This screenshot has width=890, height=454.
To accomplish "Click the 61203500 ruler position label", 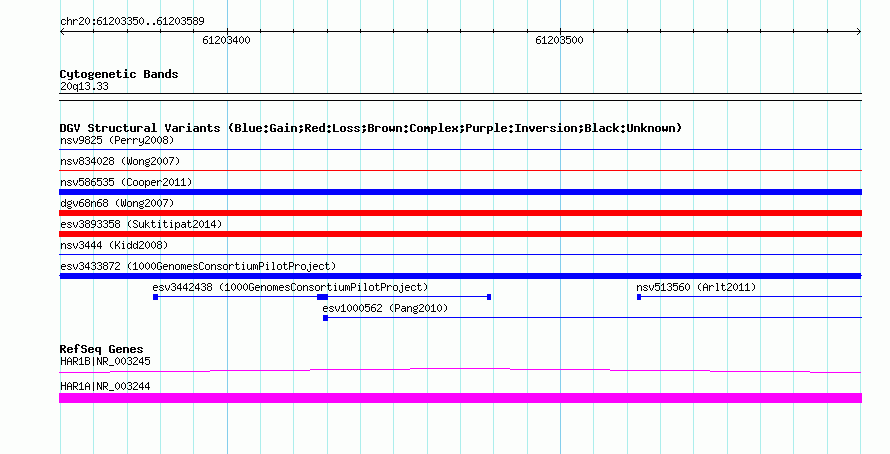I will tap(559, 40).
